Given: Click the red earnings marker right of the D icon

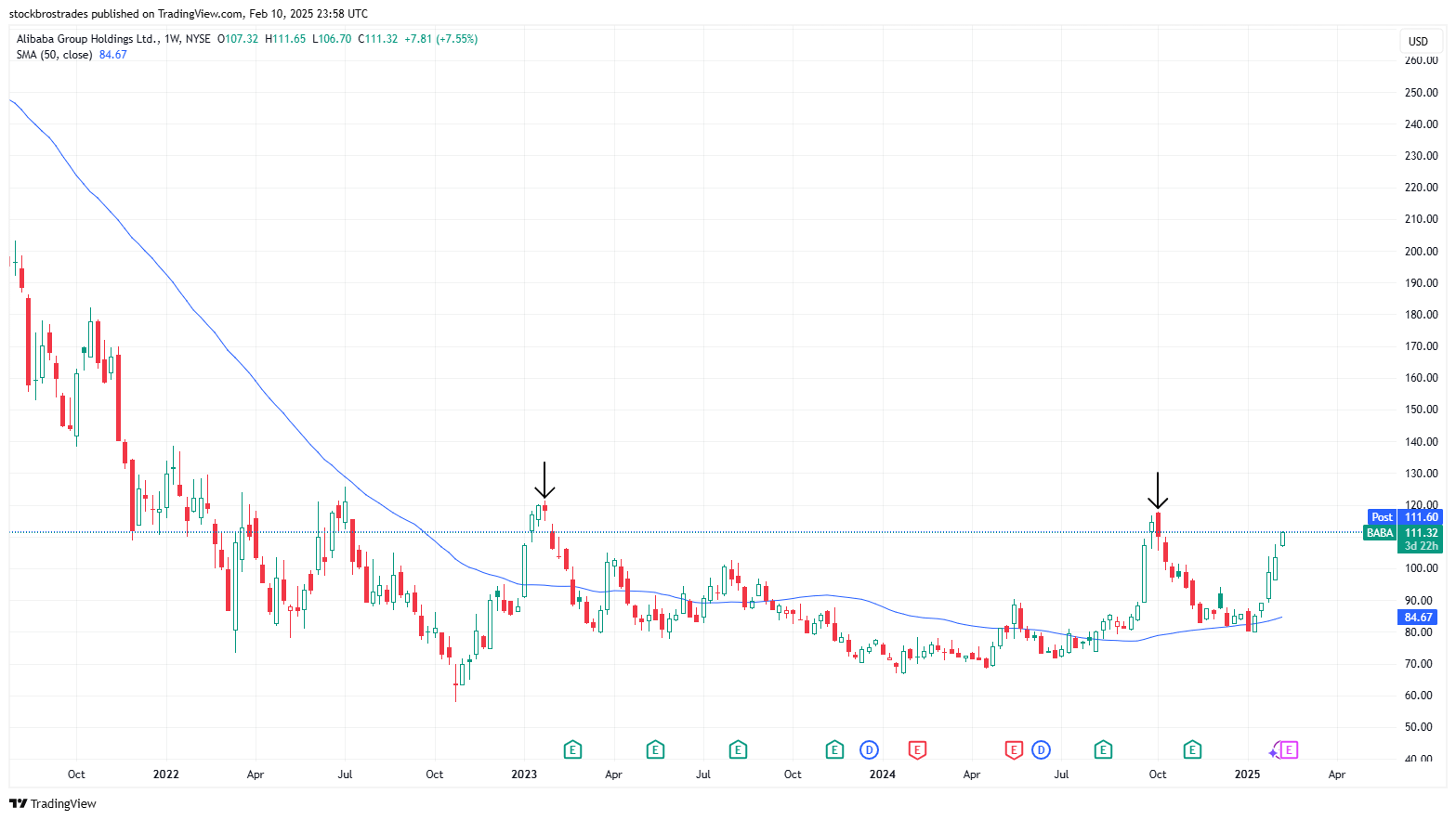Looking at the screenshot, I should [917, 749].
